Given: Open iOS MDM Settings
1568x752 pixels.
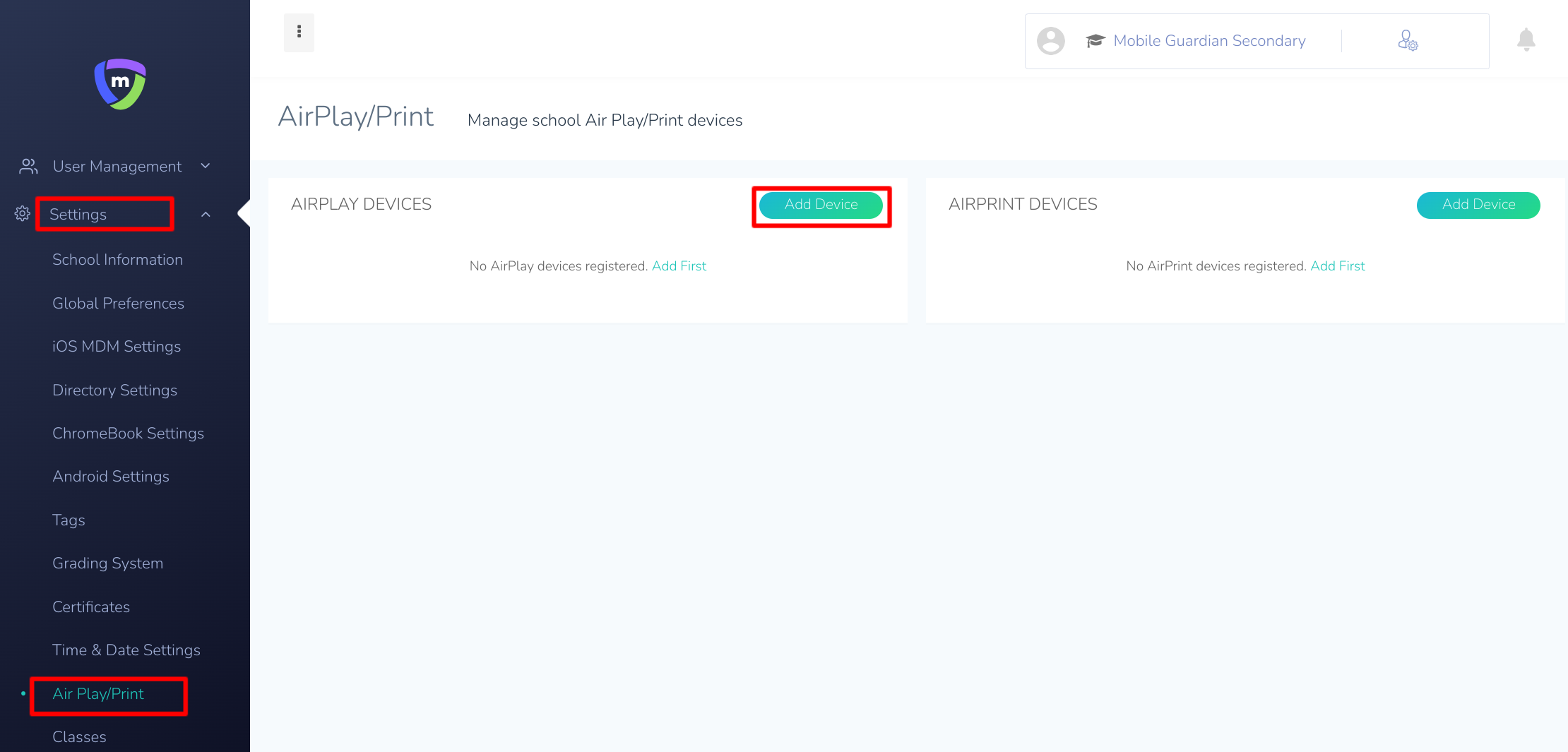Looking at the screenshot, I should pos(117,346).
